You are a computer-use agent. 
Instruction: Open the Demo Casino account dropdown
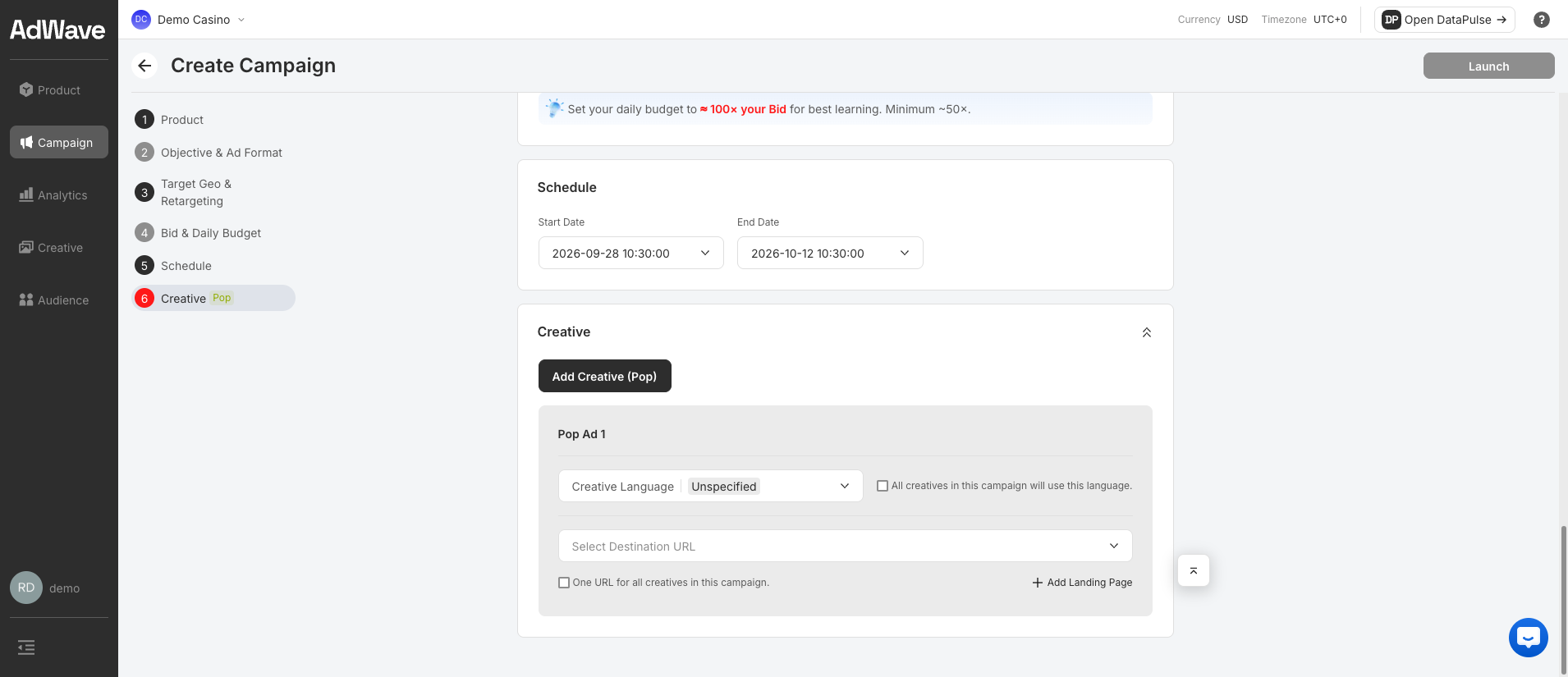[x=189, y=19]
